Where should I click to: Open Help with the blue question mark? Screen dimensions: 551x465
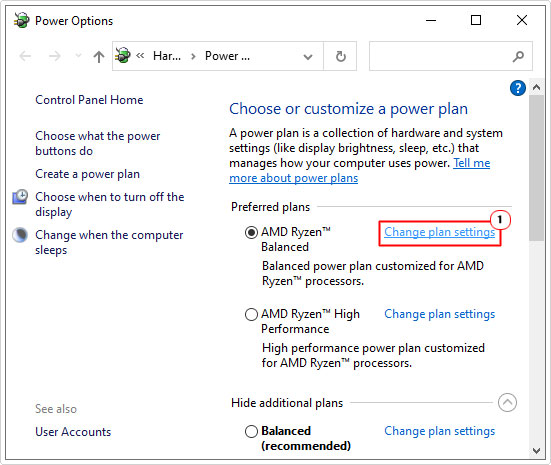tap(518, 88)
